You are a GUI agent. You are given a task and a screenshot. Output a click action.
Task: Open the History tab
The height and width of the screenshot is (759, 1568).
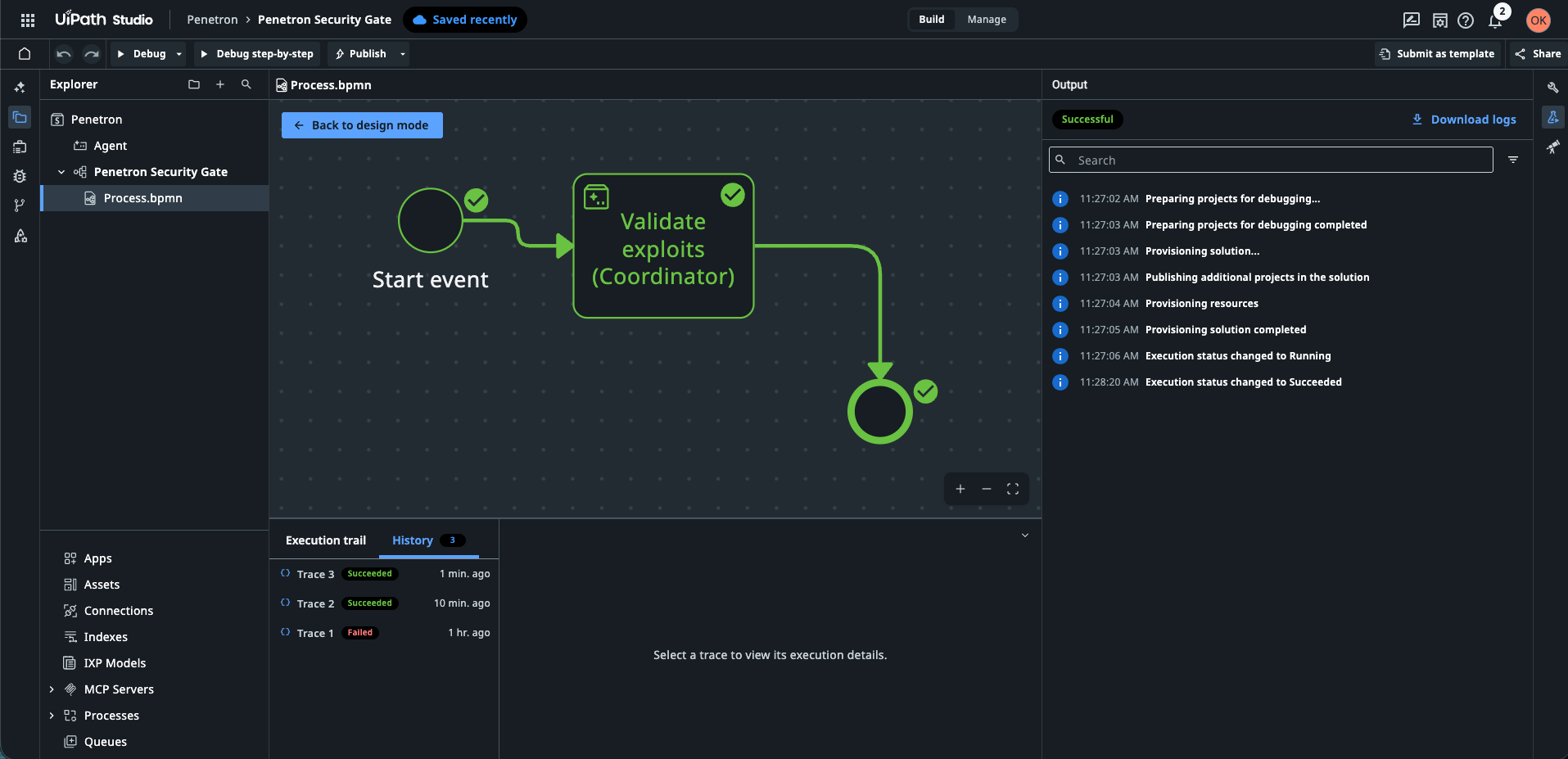(x=428, y=540)
